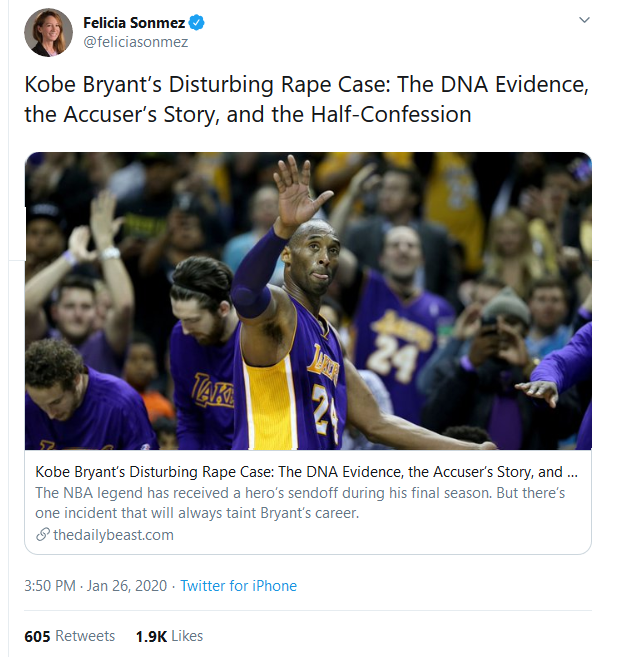Image resolution: width=625 pixels, height=657 pixels.
Task: Click Felicia Sonmez's profile avatar
Action: point(48,32)
